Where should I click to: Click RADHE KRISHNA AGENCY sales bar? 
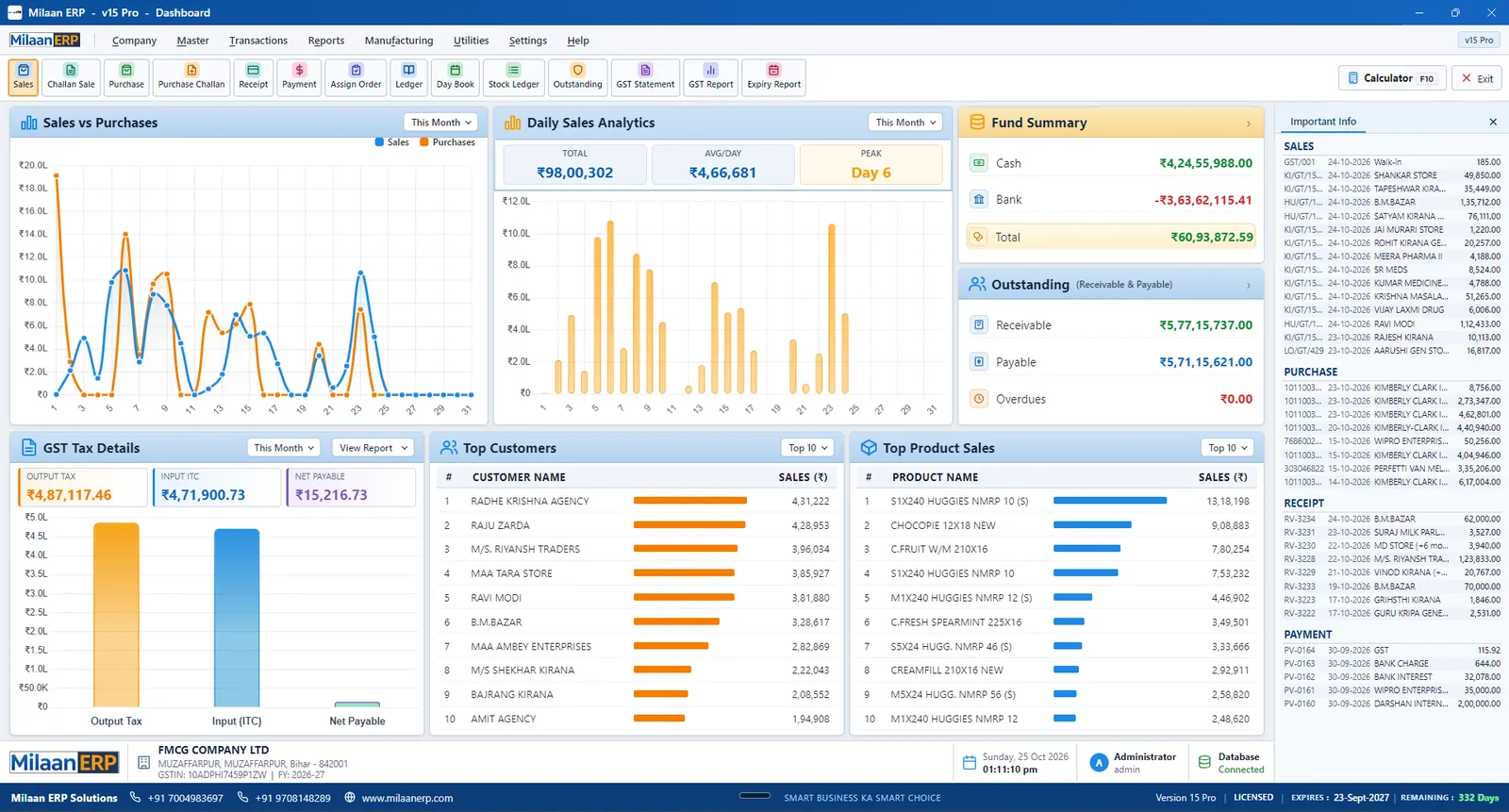(x=690, y=501)
